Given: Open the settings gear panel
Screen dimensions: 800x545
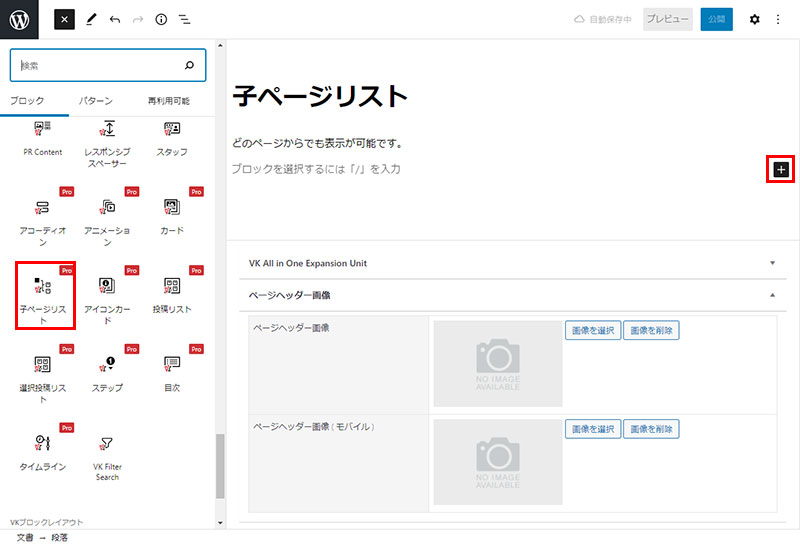Looking at the screenshot, I should [x=755, y=19].
